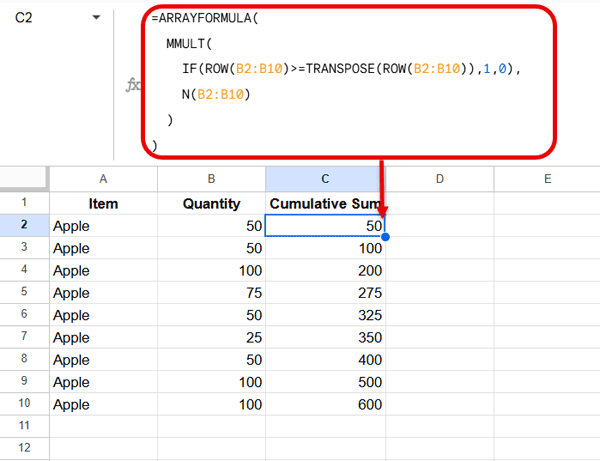Select the cell showing cumulative sum 600

coord(325,403)
